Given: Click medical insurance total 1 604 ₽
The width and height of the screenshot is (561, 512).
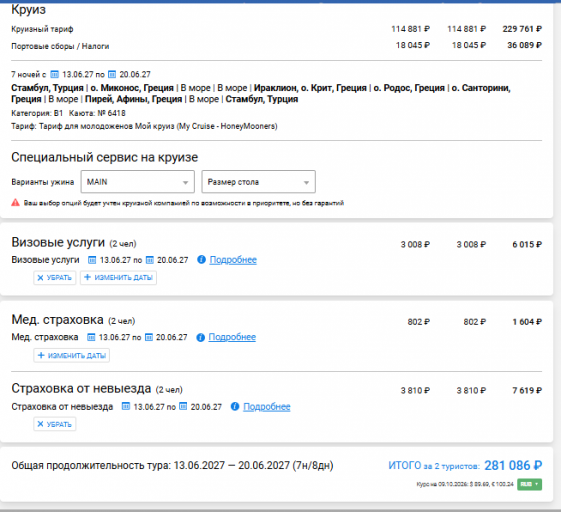Looking at the screenshot, I should pos(527,322).
